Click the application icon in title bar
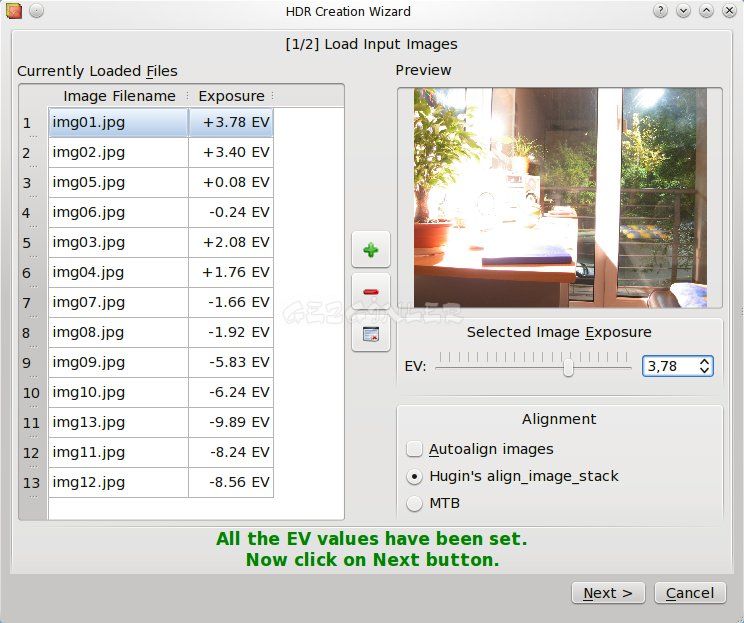Image resolution: width=744 pixels, height=623 pixels. (x=14, y=10)
